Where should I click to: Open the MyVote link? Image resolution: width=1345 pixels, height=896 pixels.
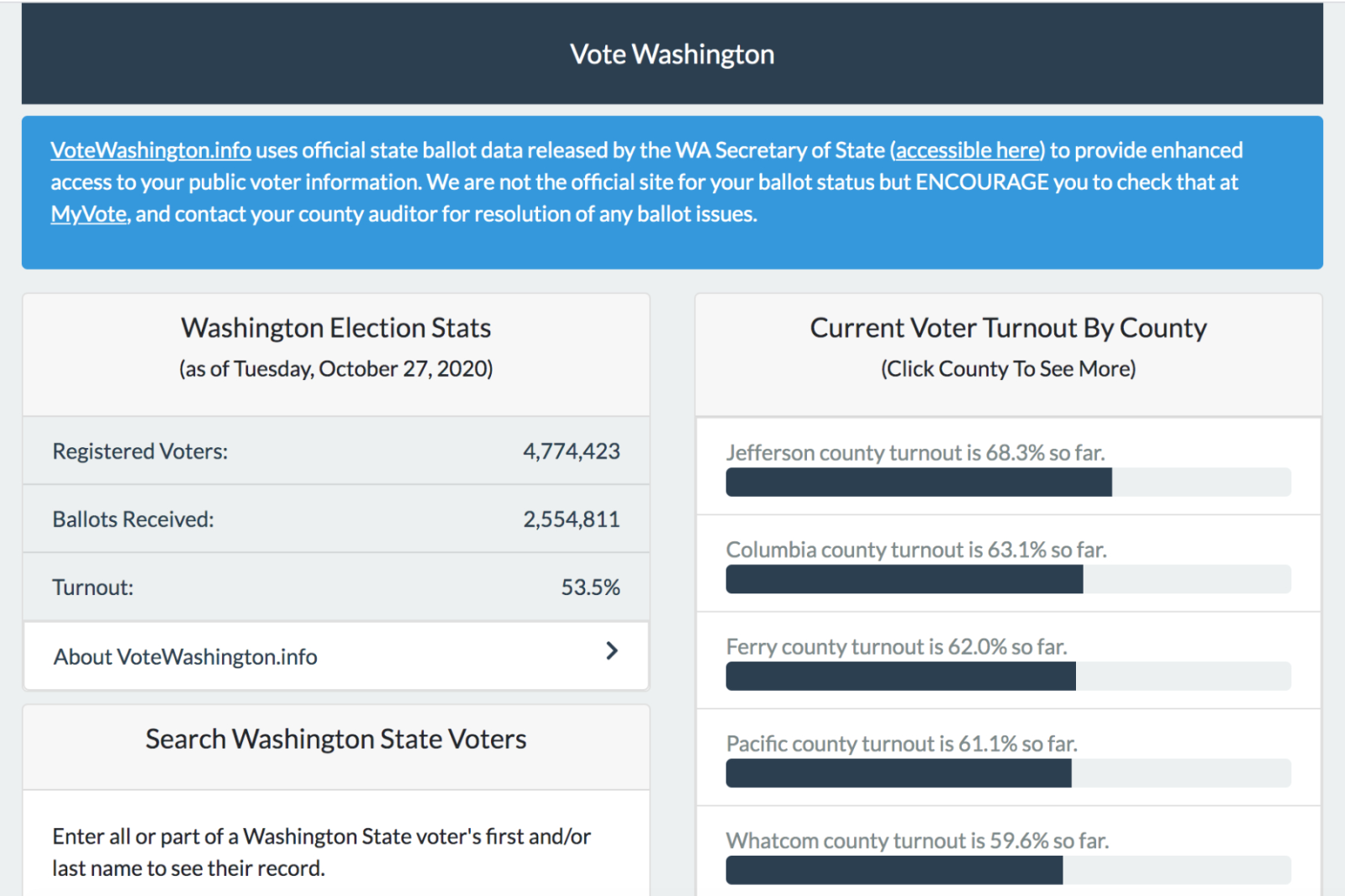89,214
